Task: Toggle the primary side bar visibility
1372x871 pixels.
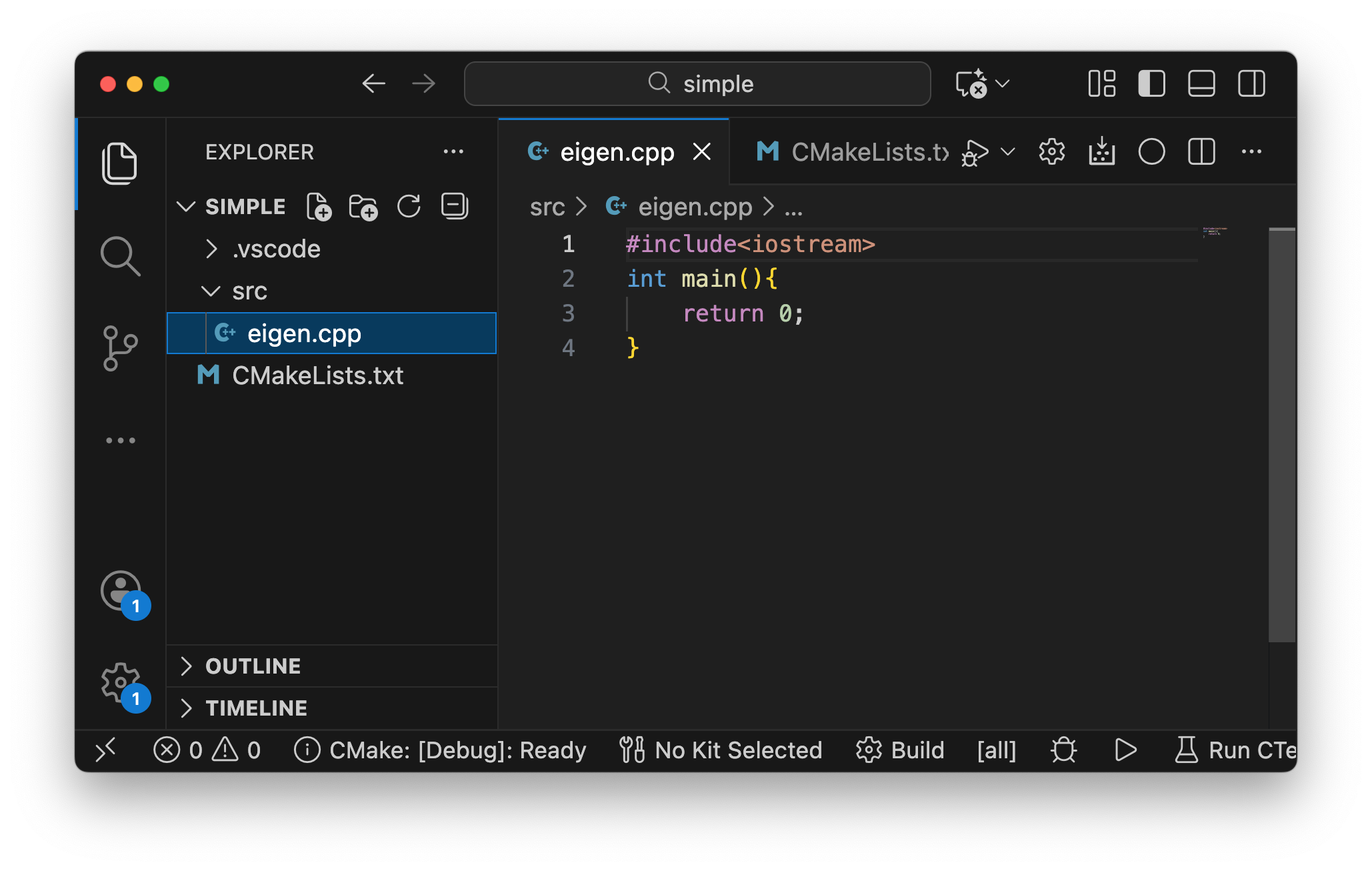Action: pos(1151,84)
